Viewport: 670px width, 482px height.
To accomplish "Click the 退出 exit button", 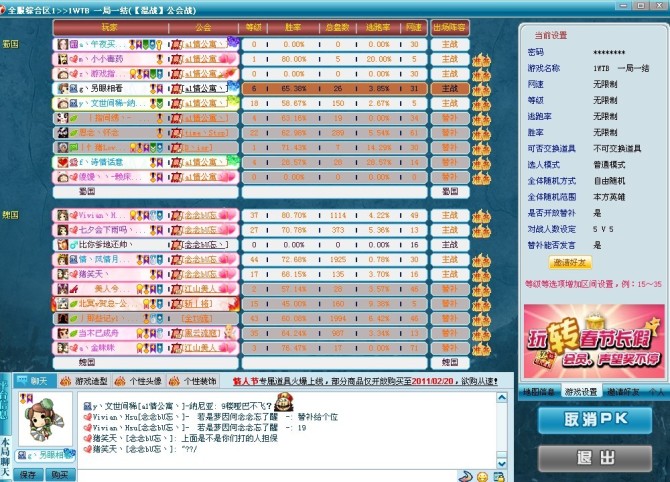I will [x=595, y=458].
